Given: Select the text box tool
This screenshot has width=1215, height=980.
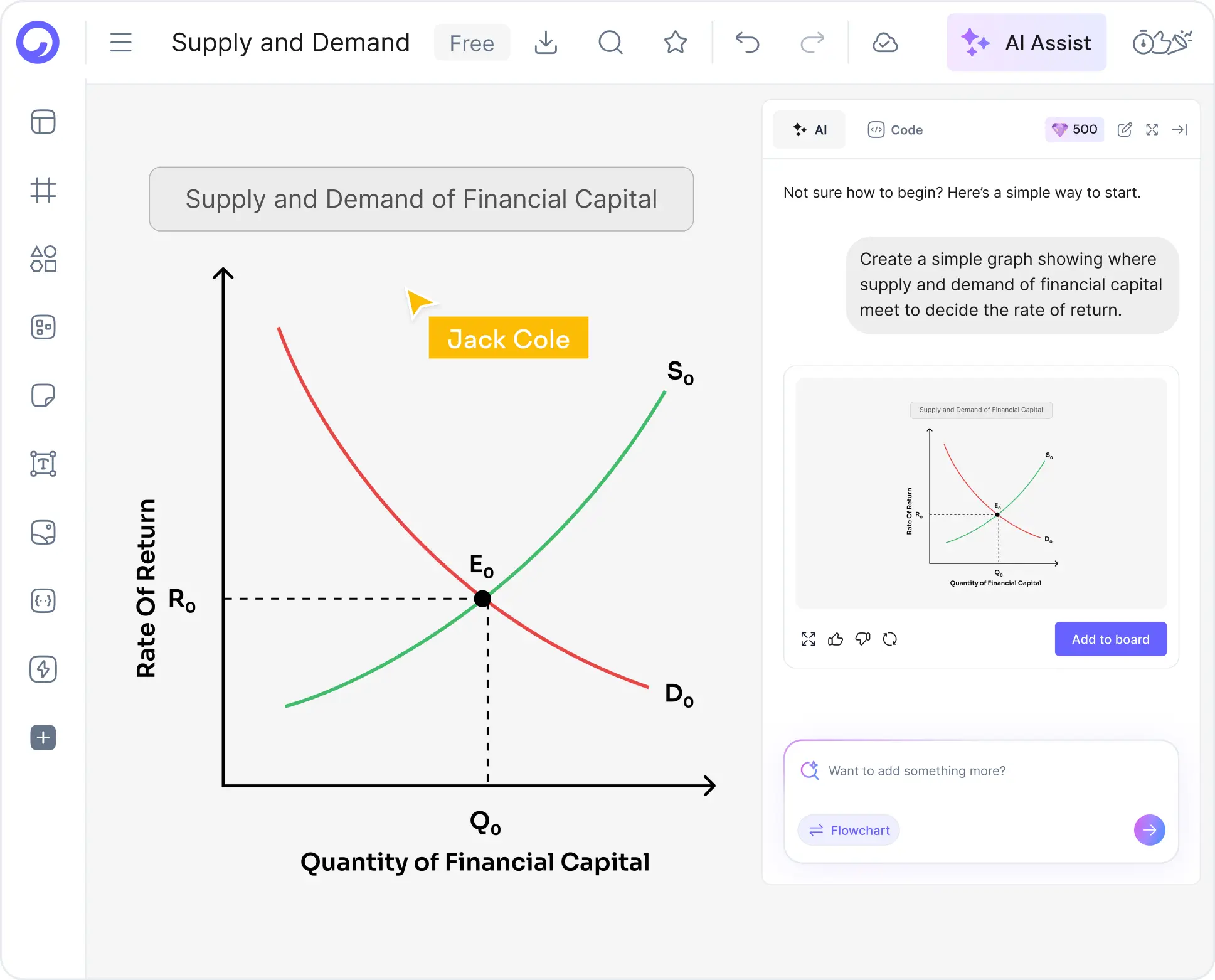Looking at the screenshot, I should point(43,464).
